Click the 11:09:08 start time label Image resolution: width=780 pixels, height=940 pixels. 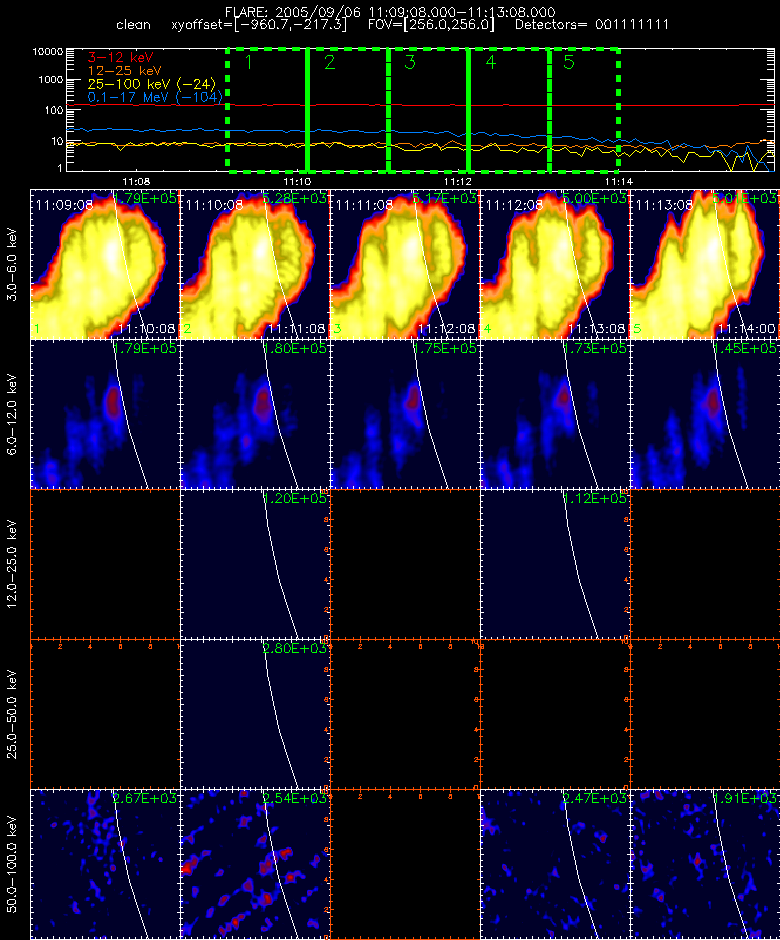(65, 205)
